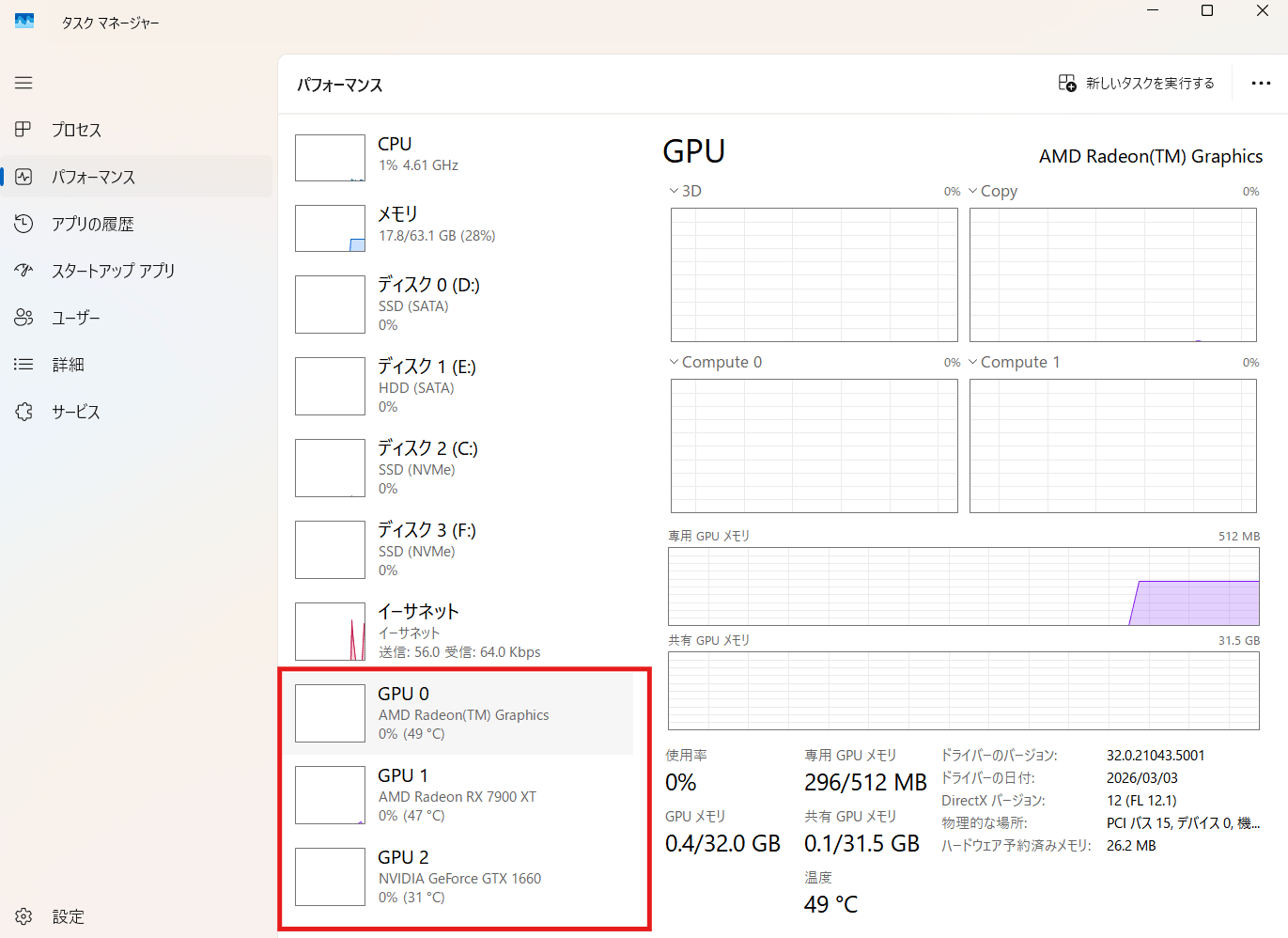Expand the Compute 0 engine selector
Viewport: 1288px width, 938px height.
click(675, 362)
